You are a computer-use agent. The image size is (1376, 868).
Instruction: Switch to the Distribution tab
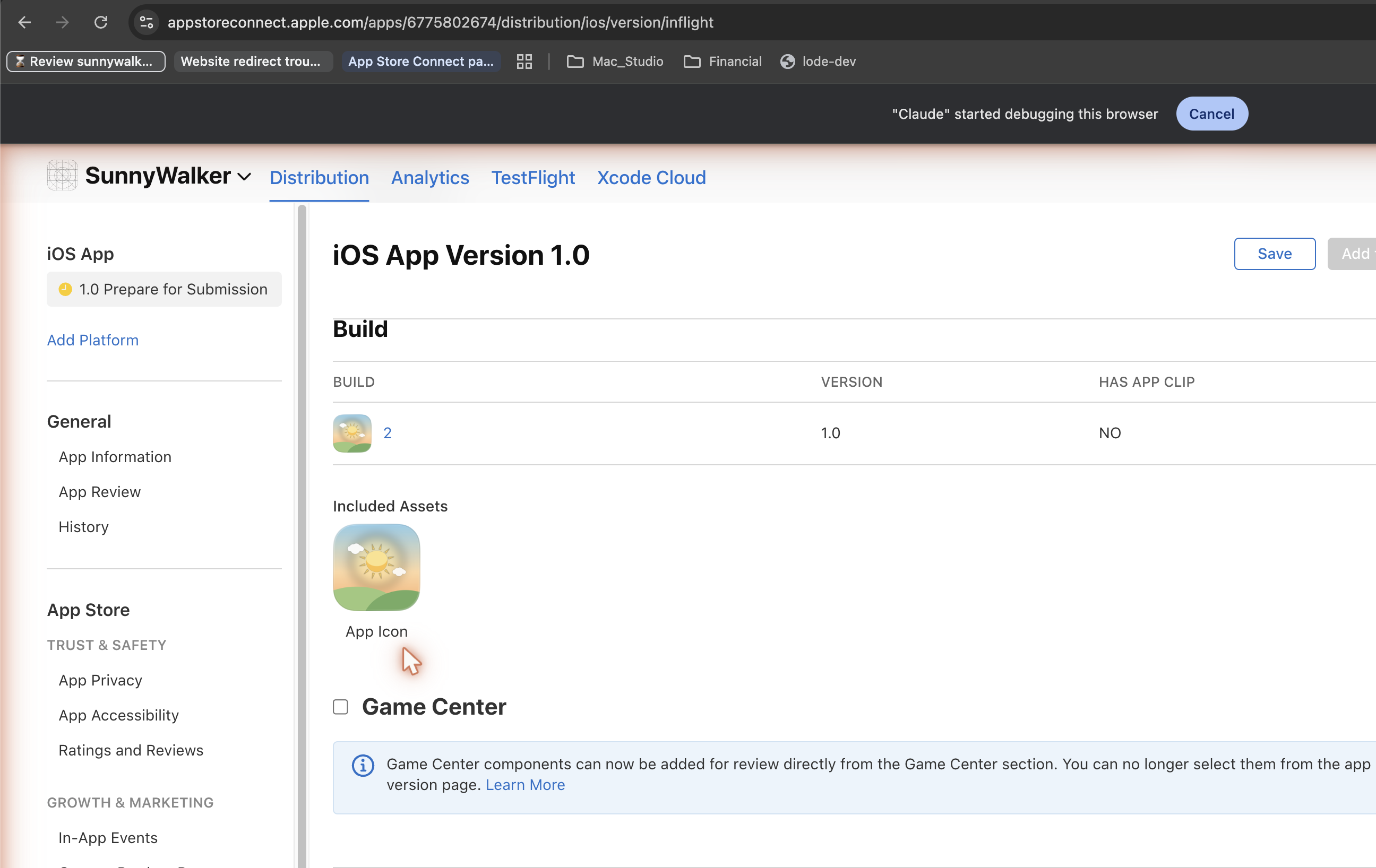tap(319, 178)
